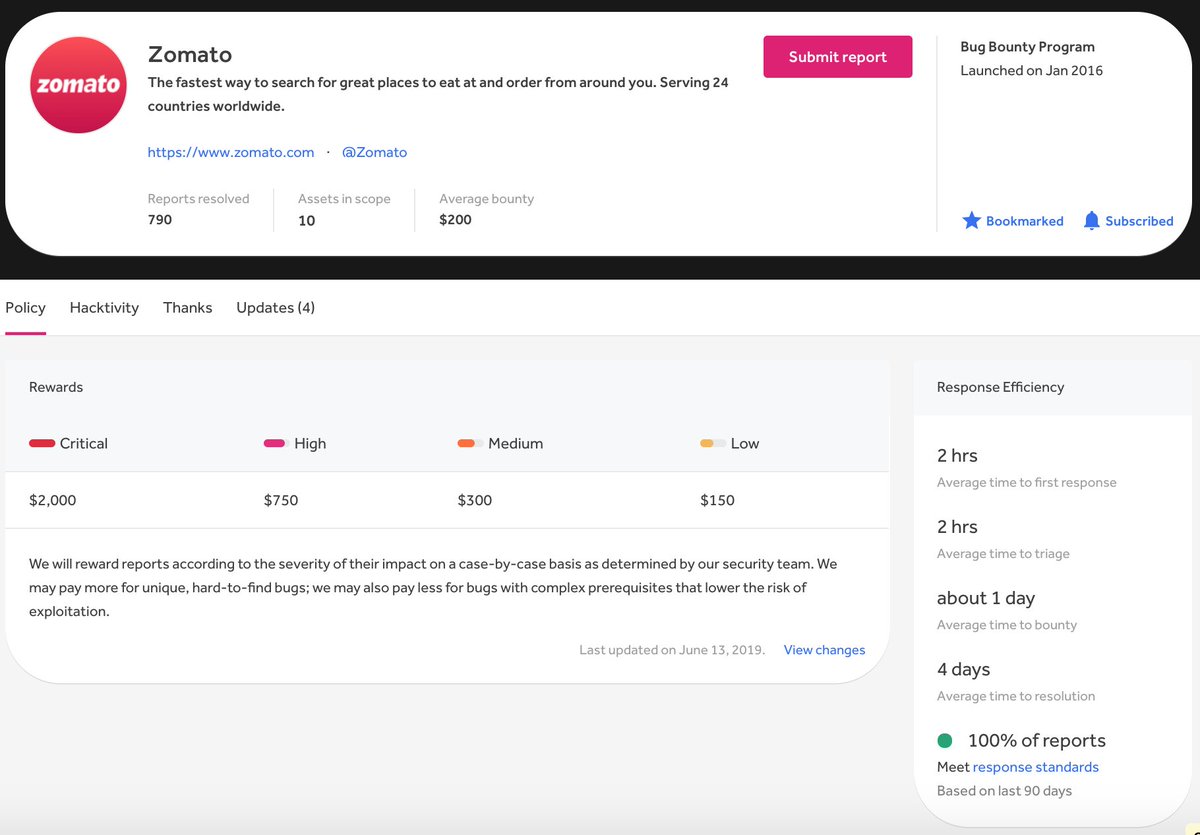Screen dimensions: 1200x835
Task: Click the Response Efficiency heading
Action: [x=1000, y=387]
